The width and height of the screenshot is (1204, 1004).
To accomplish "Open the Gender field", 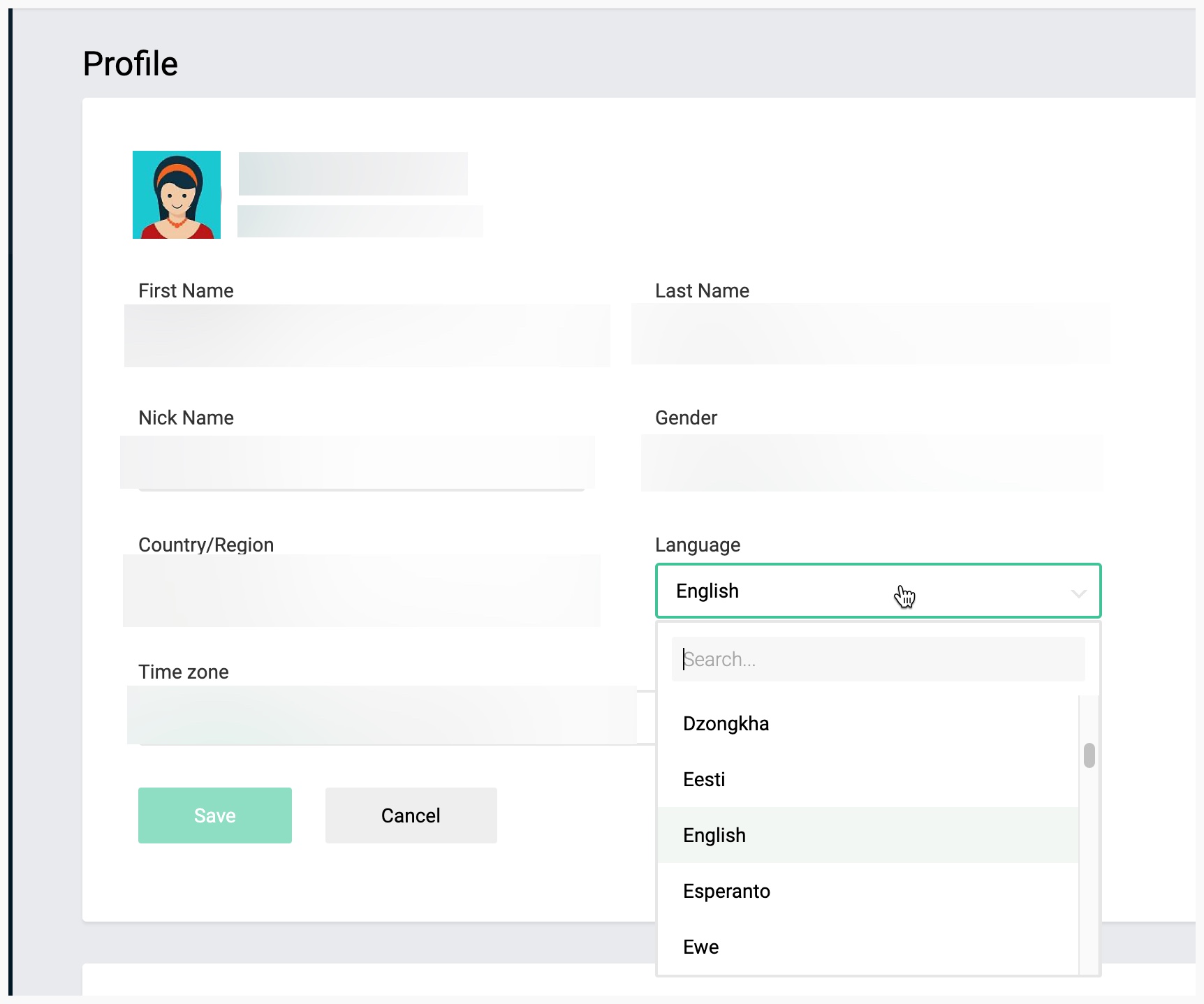I will (872, 463).
